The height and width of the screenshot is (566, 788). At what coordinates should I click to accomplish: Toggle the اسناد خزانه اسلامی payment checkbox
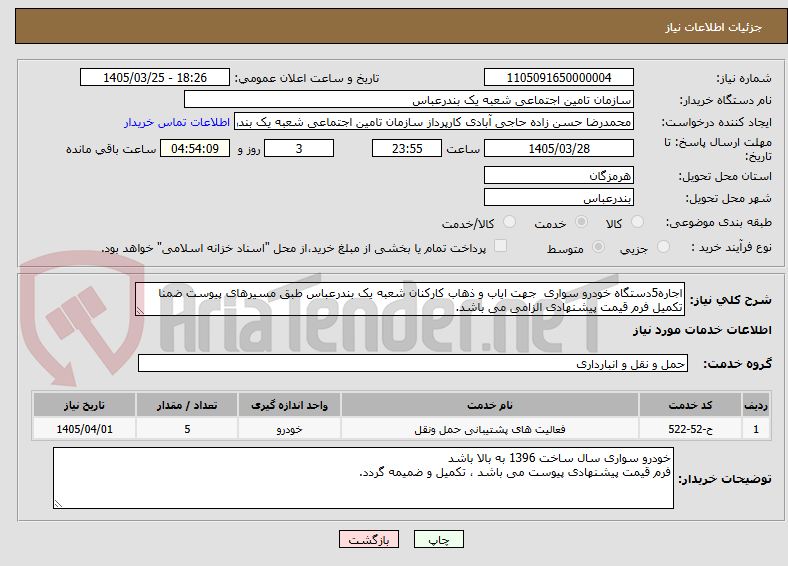tap(500, 245)
